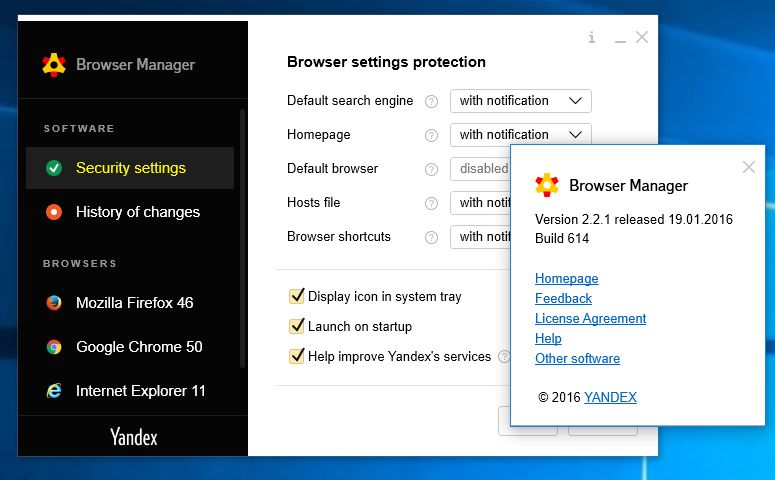Image resolution: width=775 pixels, height=480 pixels.
Task: Click the Browser Manager title in About popup
Action: click(628, 186)
